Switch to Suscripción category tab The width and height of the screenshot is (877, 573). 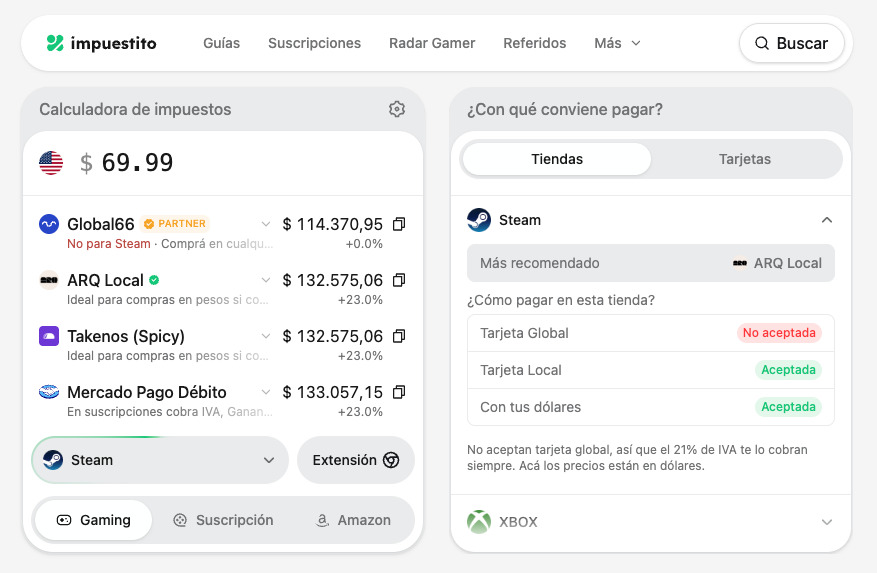(223, 520)
